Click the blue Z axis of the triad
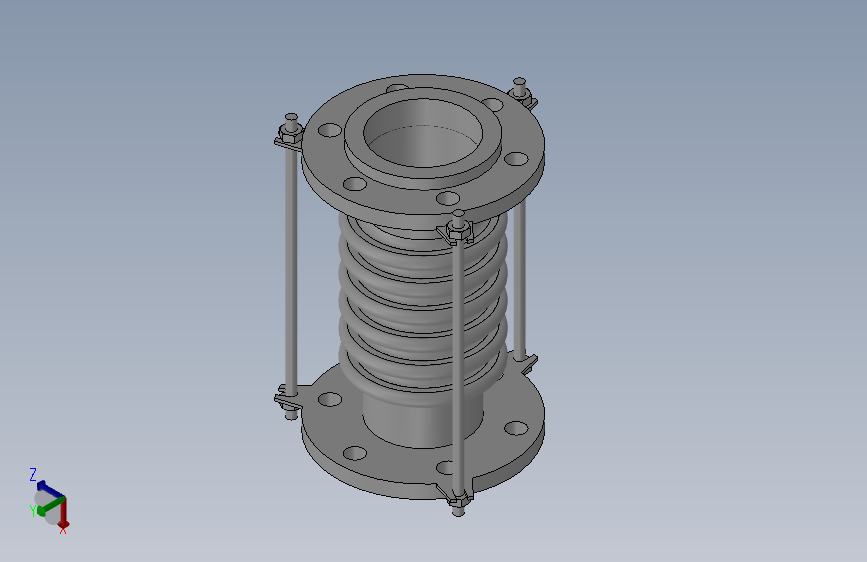The height and width of the screenshot is (562, 867). click(50, 489)
